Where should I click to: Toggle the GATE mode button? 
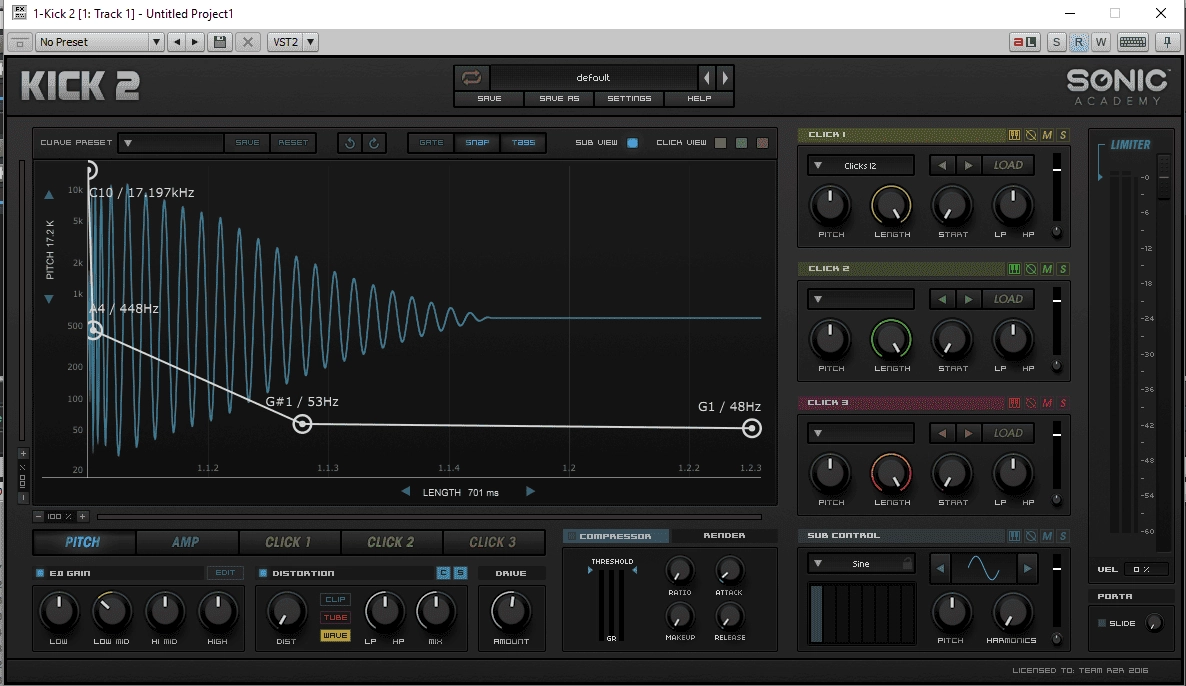click(431, 142)
